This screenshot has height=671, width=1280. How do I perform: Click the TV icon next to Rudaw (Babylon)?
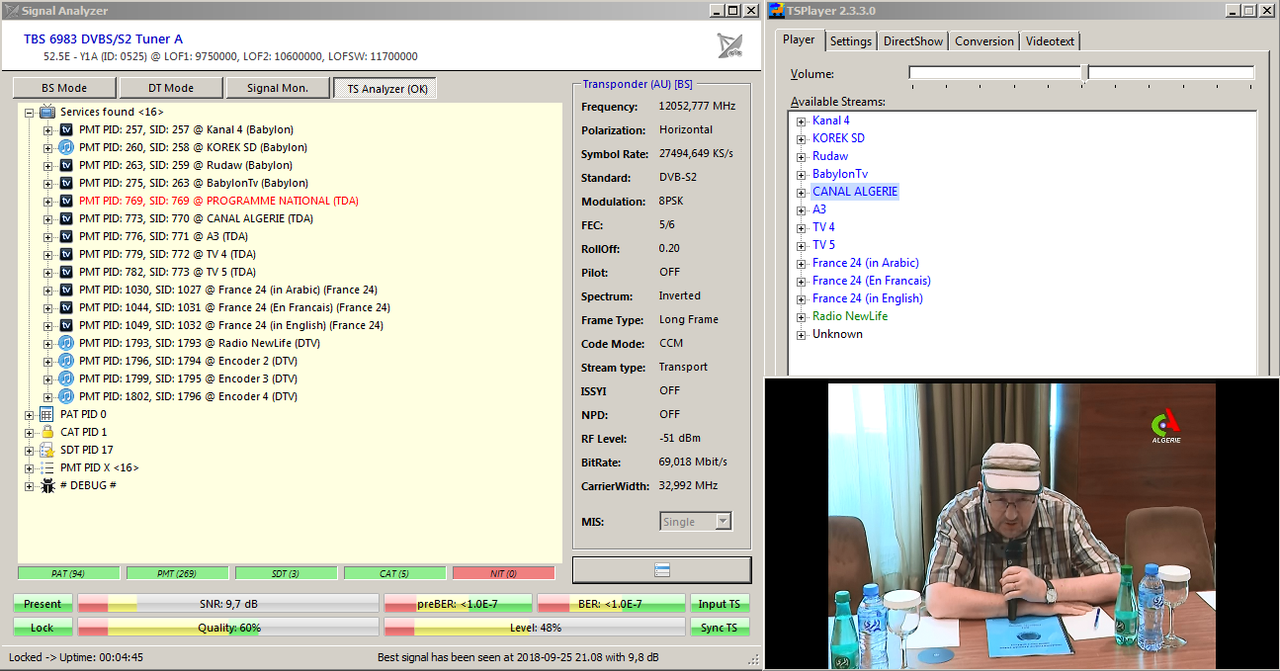point(66,165)
